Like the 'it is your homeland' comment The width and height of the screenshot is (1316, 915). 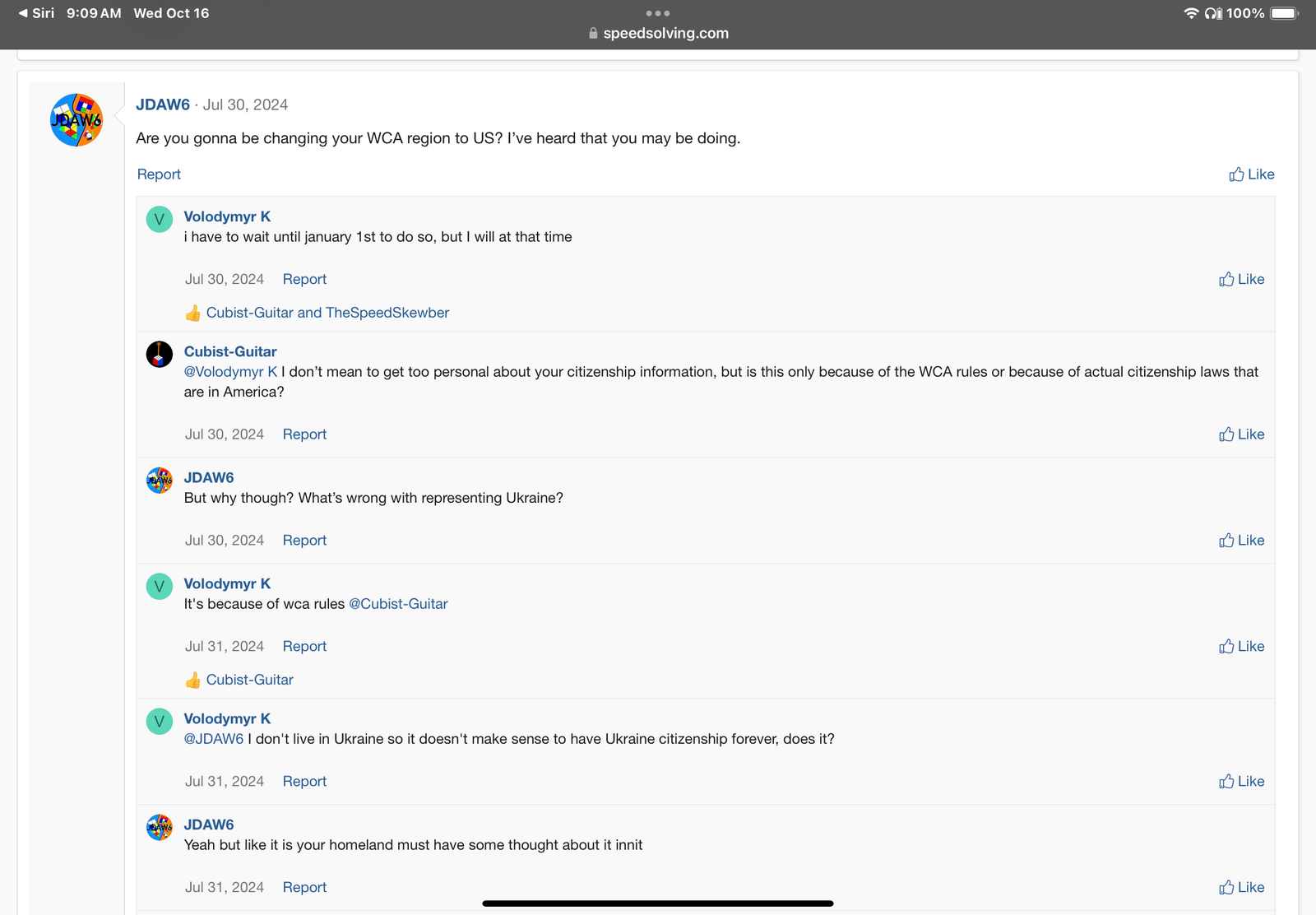tap(1241, 888)
